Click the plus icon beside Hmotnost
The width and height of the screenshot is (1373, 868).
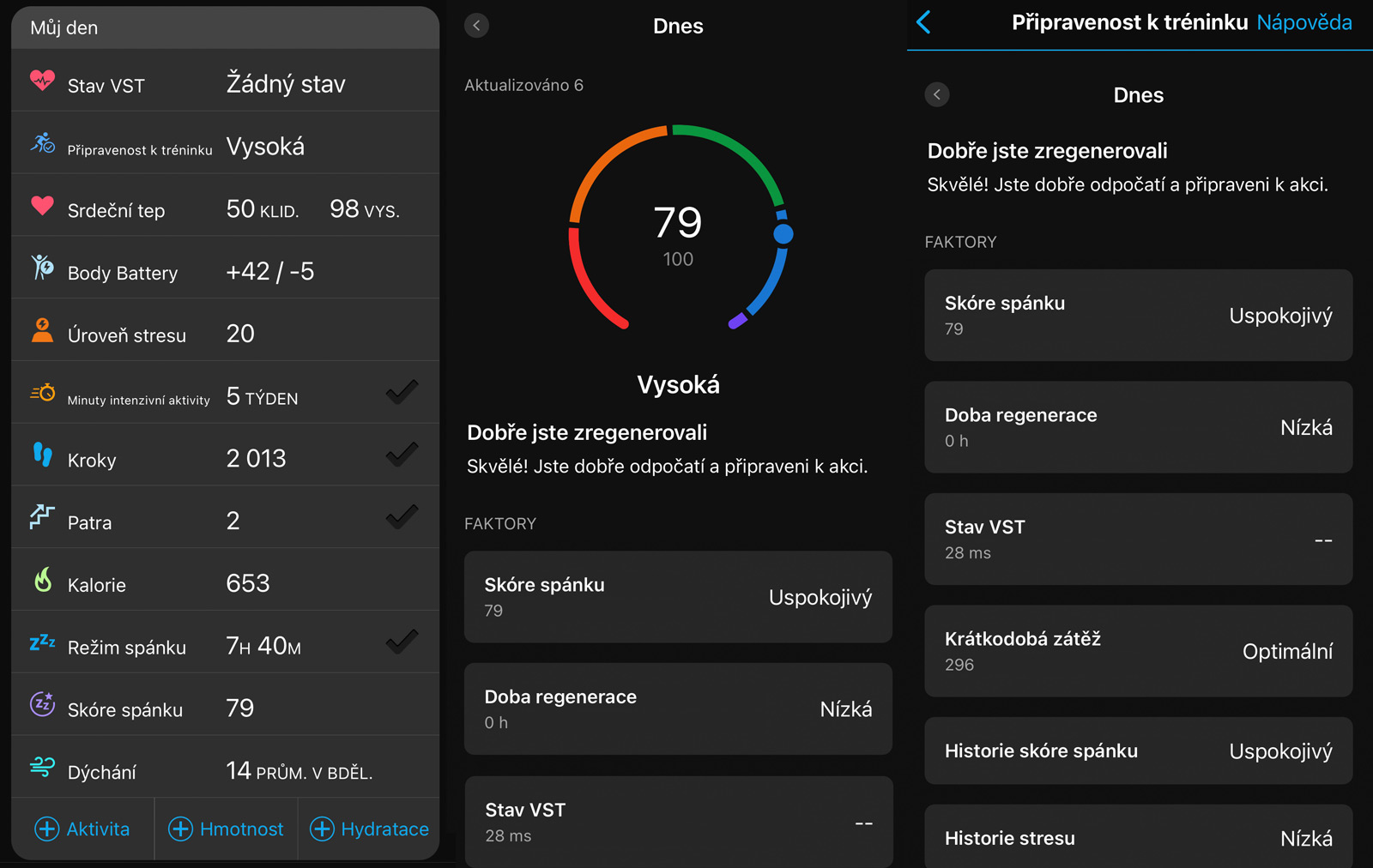[180, 829]
